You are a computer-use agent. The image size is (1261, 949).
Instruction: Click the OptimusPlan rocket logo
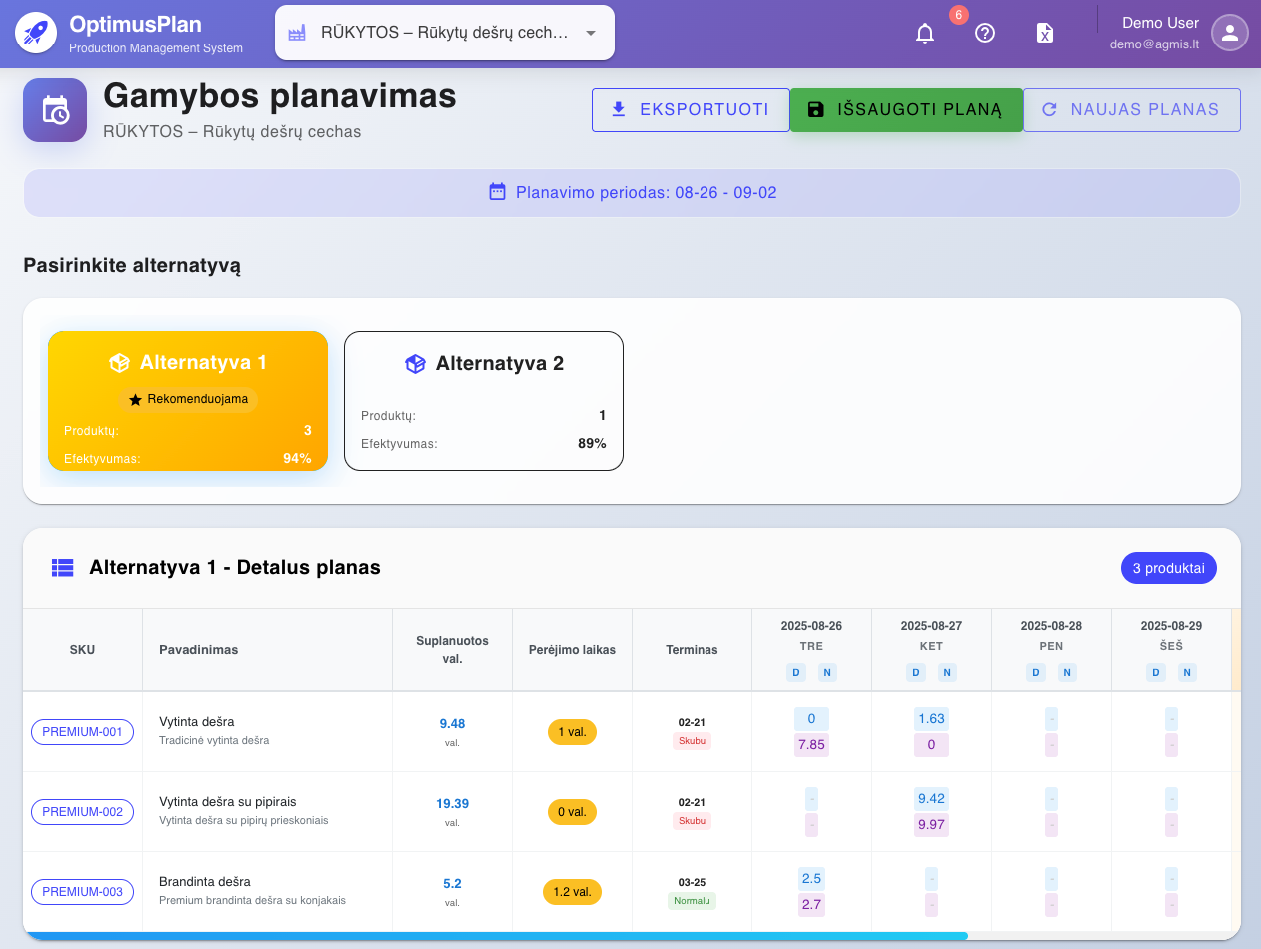pyautogui.click(x=36, y=32)
